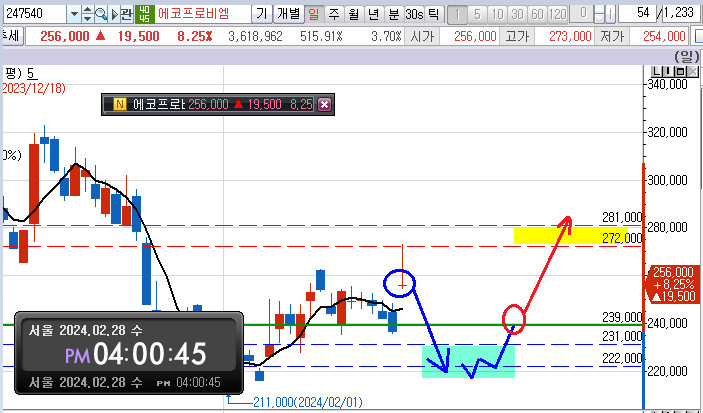Select the 일 (daily) chart period
The height and width of the screenshot is (413, 703).
(314, 14)
